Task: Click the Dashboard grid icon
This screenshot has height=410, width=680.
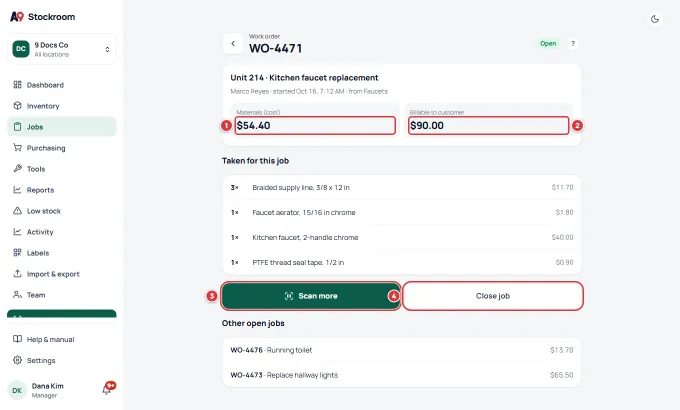Action: coord(17,85)
